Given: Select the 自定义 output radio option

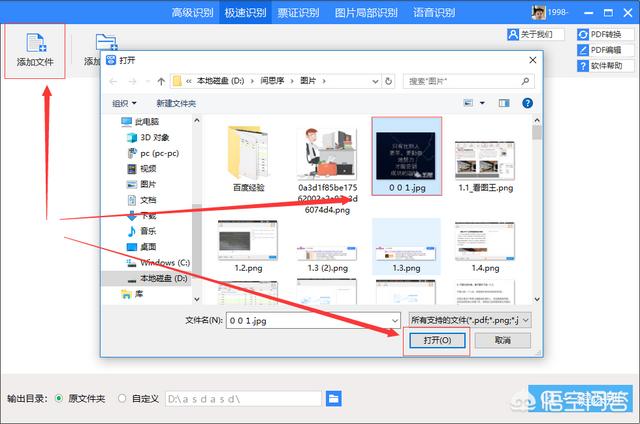Looking at the screenshot, I should tap(123, 398).
